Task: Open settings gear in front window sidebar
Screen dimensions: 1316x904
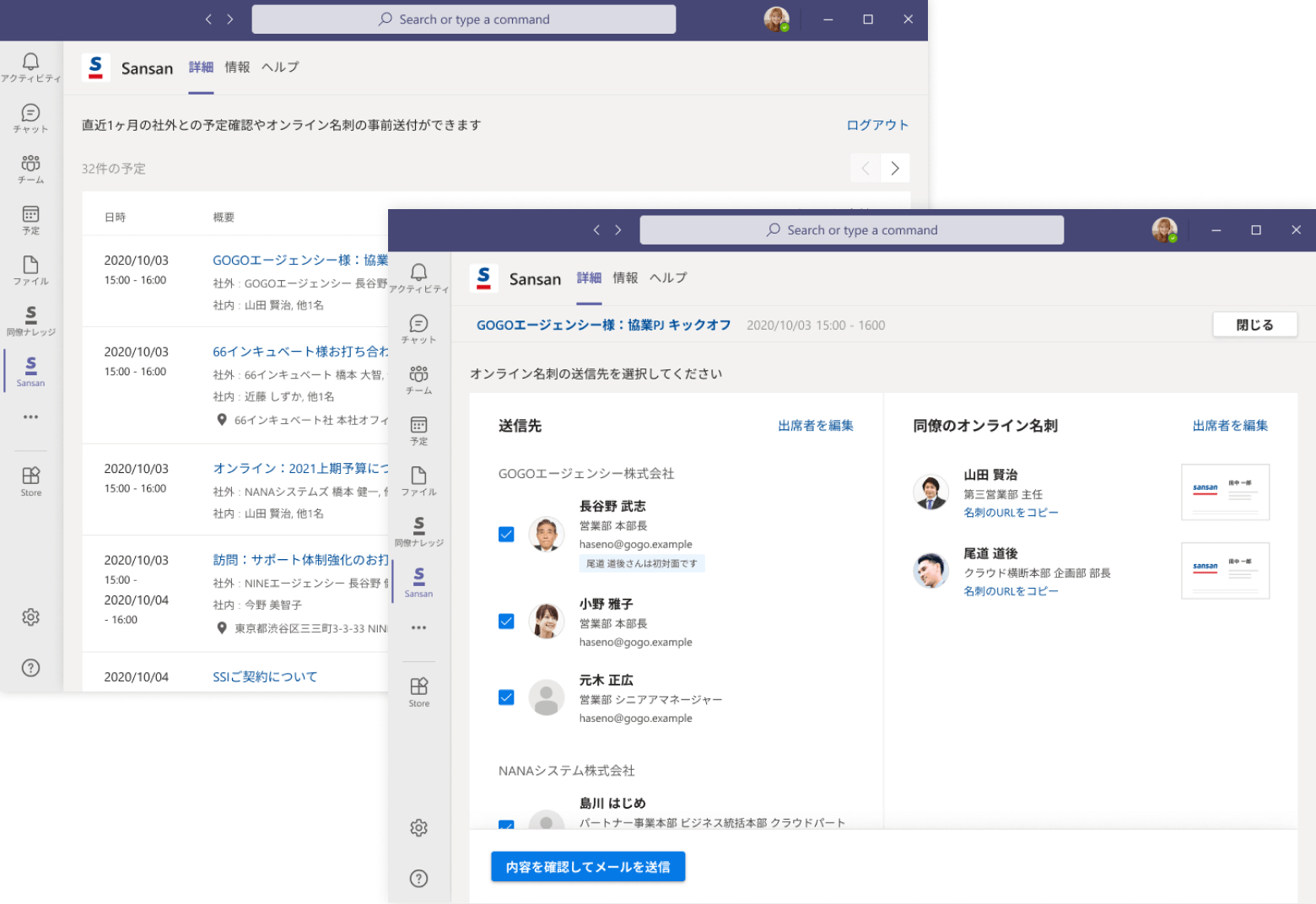Action: (x=418, y=828)
